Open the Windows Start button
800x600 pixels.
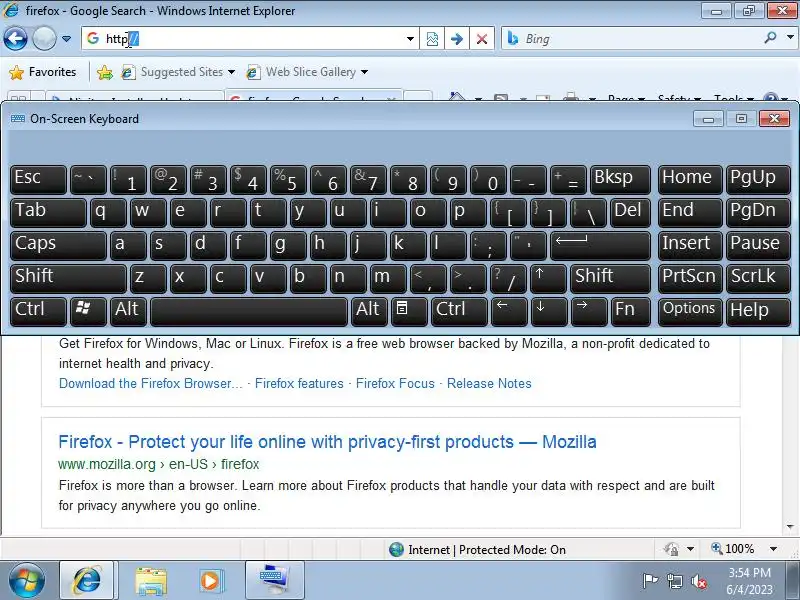pos(26,580)
